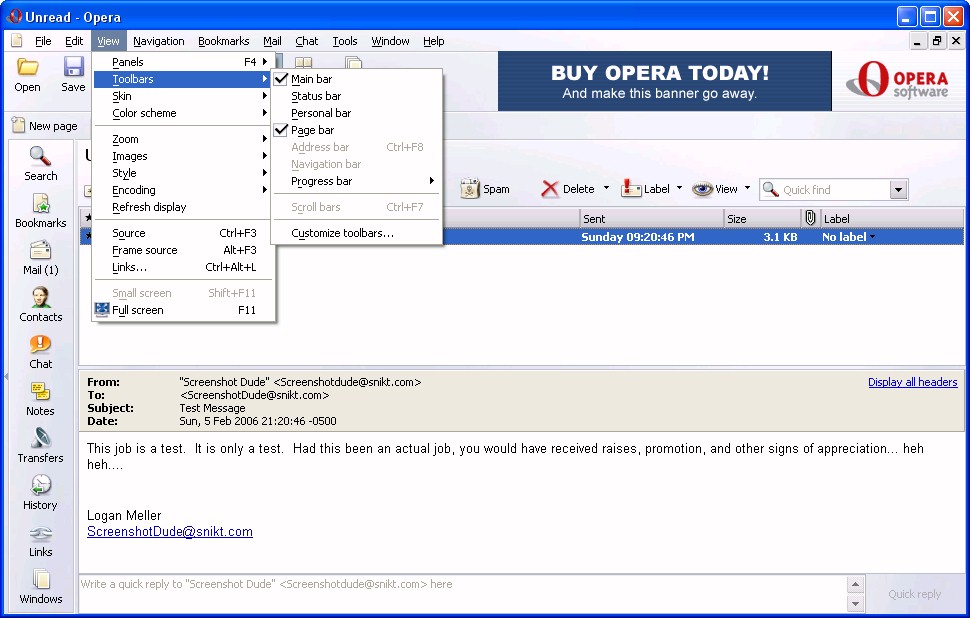Open the Quick find dropdown arrow
Screen dimensions: 970x618
(897, 190)
